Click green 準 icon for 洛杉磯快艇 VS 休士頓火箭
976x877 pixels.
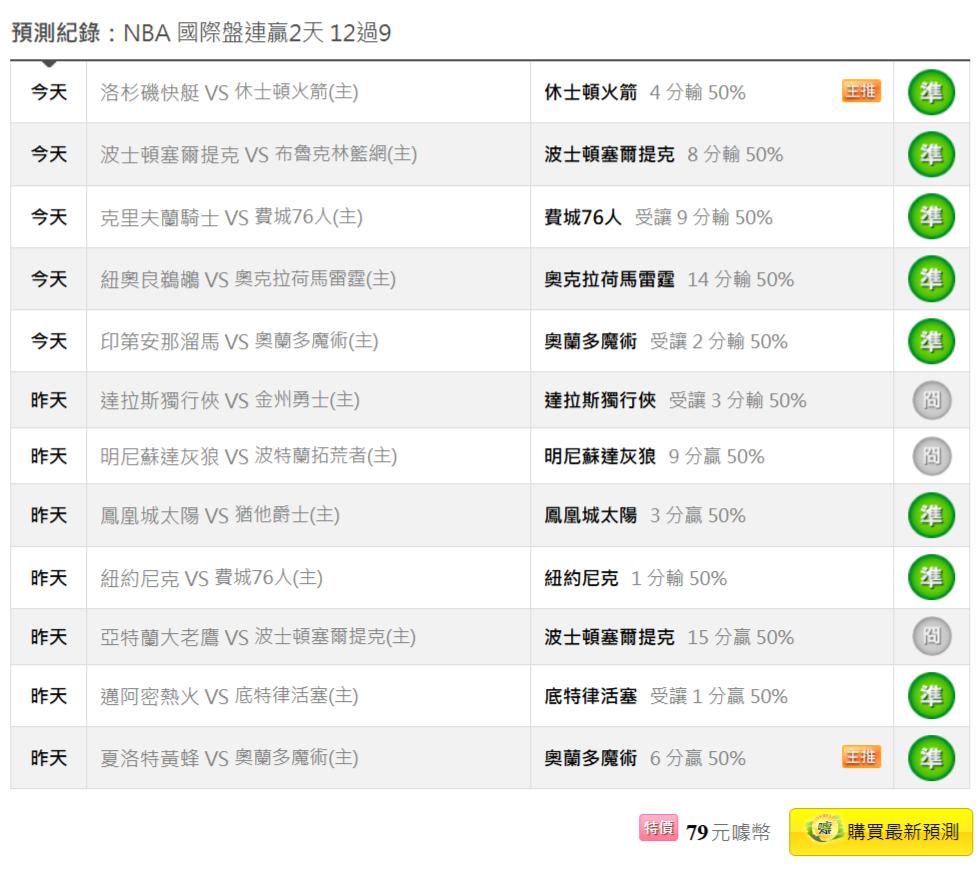(931, 93)
